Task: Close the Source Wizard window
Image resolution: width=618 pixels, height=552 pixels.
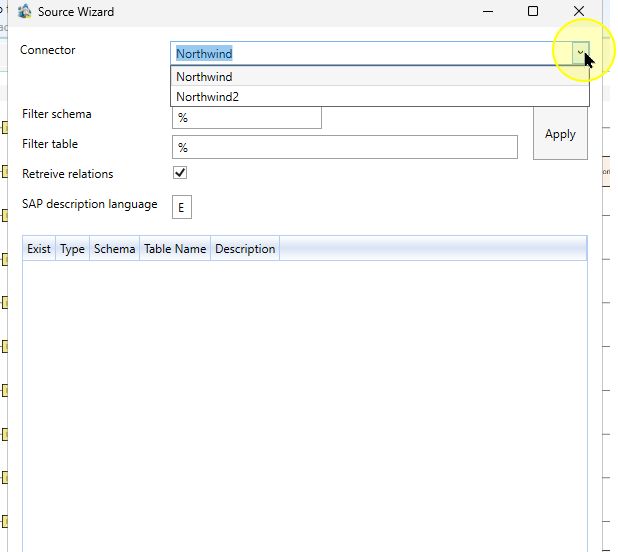Action: tap(579, 11)
